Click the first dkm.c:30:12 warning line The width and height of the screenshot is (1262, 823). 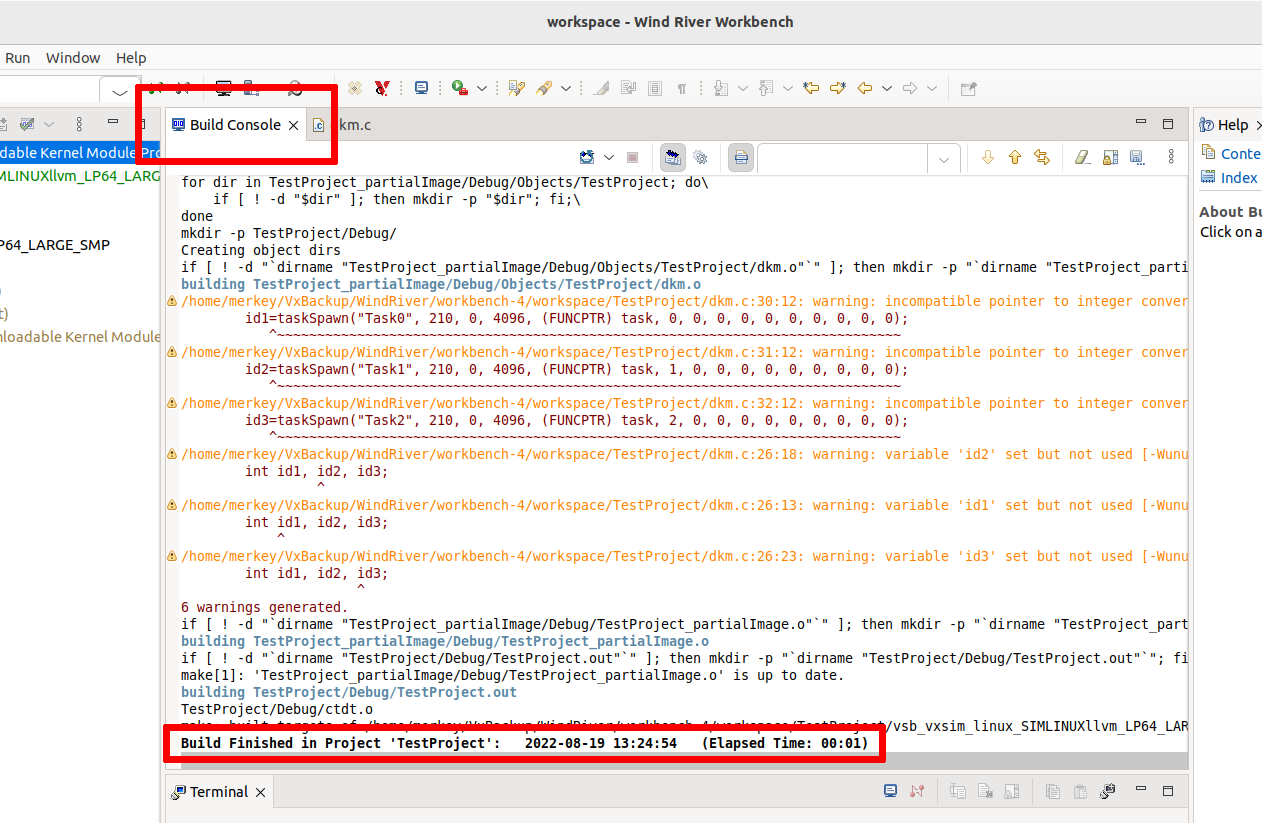point(684,301)
